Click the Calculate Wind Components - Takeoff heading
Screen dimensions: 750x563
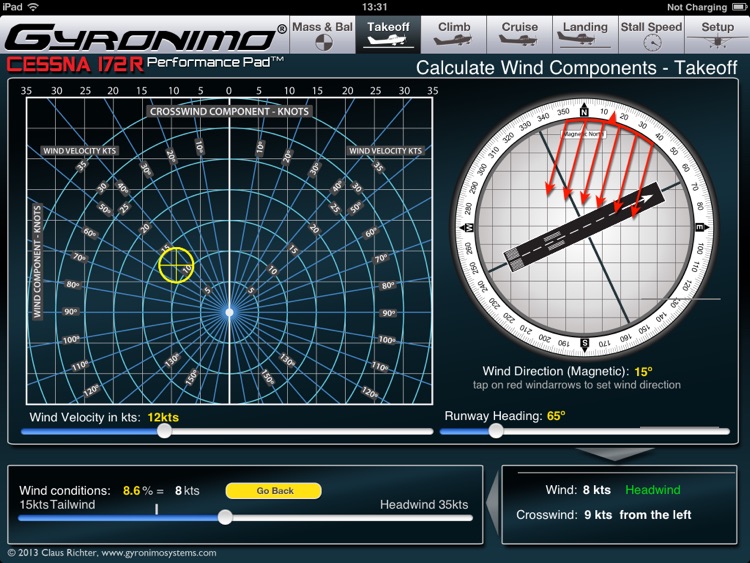576,68
